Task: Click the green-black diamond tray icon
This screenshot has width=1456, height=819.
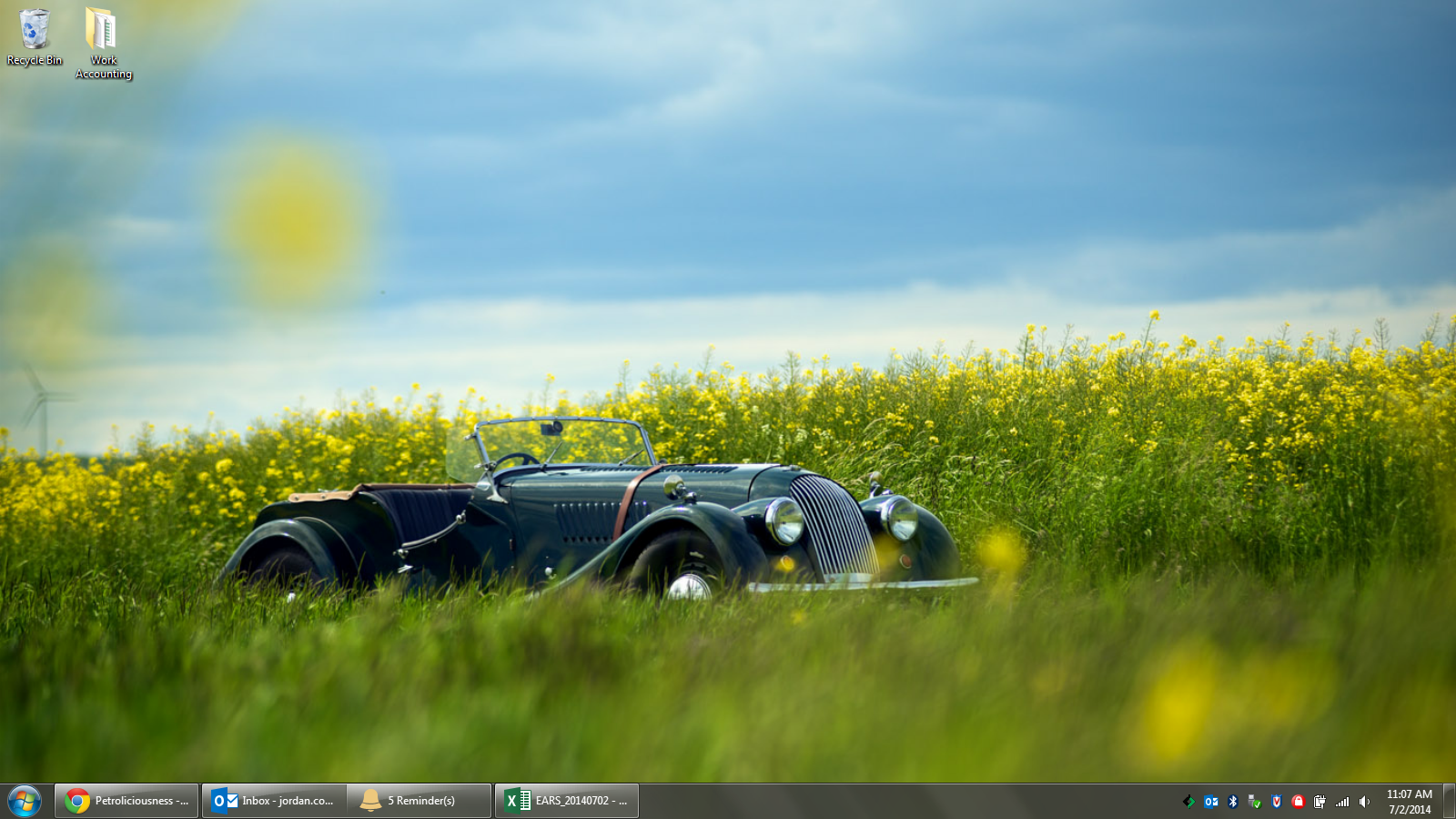Action: point(1188,802)
